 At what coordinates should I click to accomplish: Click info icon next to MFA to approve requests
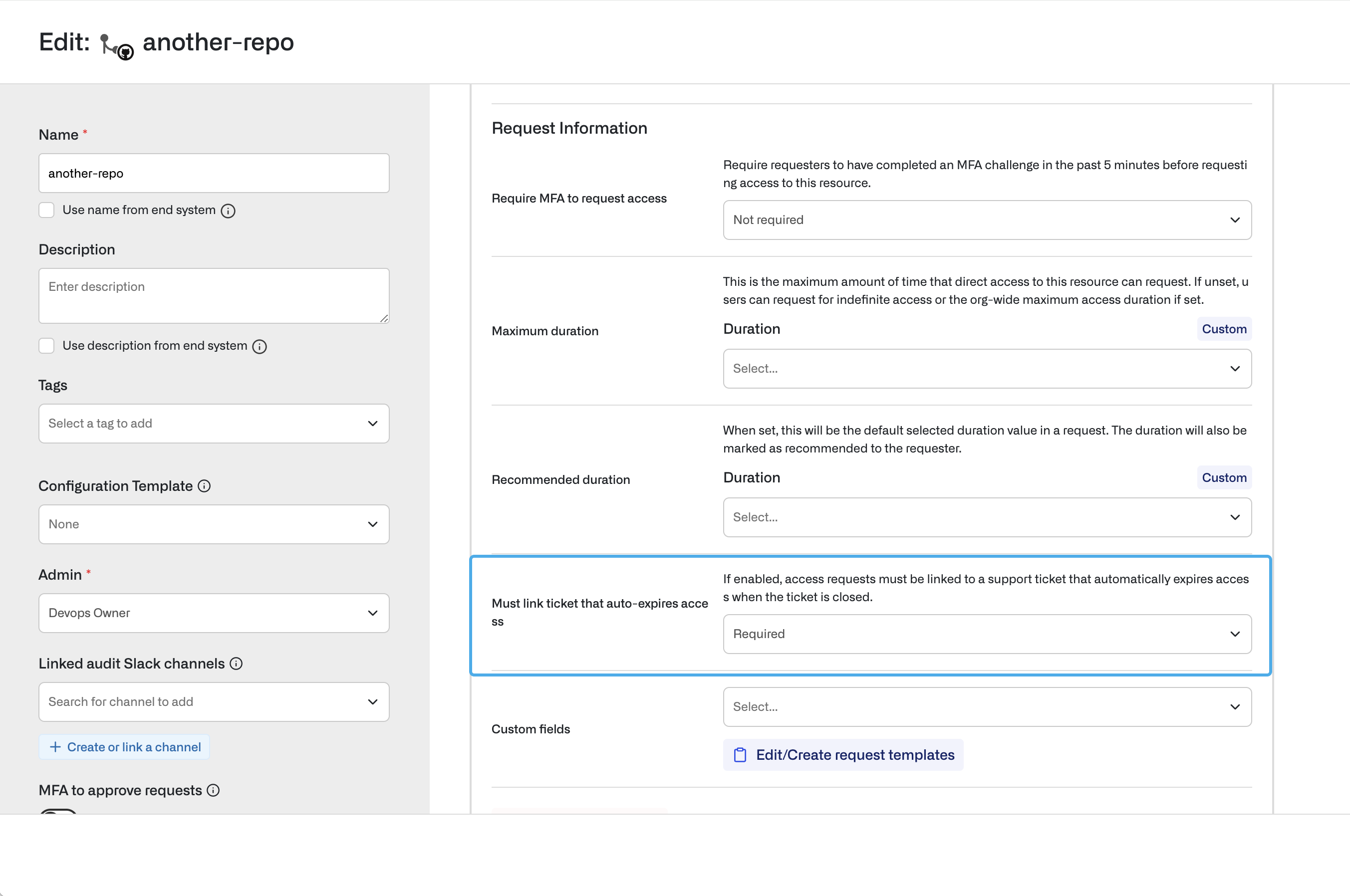tap(213, 790)
